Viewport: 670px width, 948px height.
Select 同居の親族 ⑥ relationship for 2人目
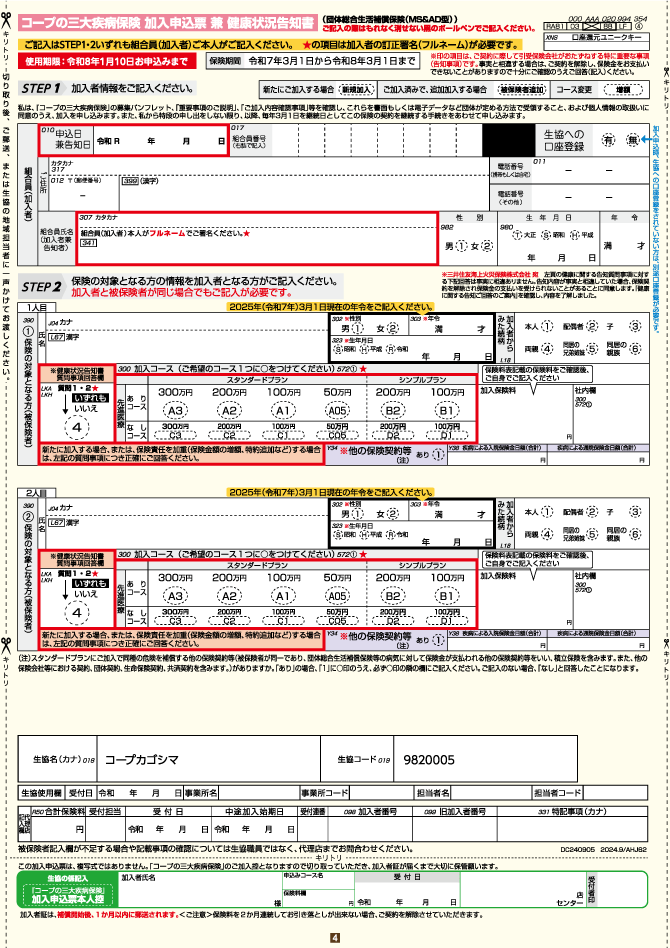(x=634, y=534)
